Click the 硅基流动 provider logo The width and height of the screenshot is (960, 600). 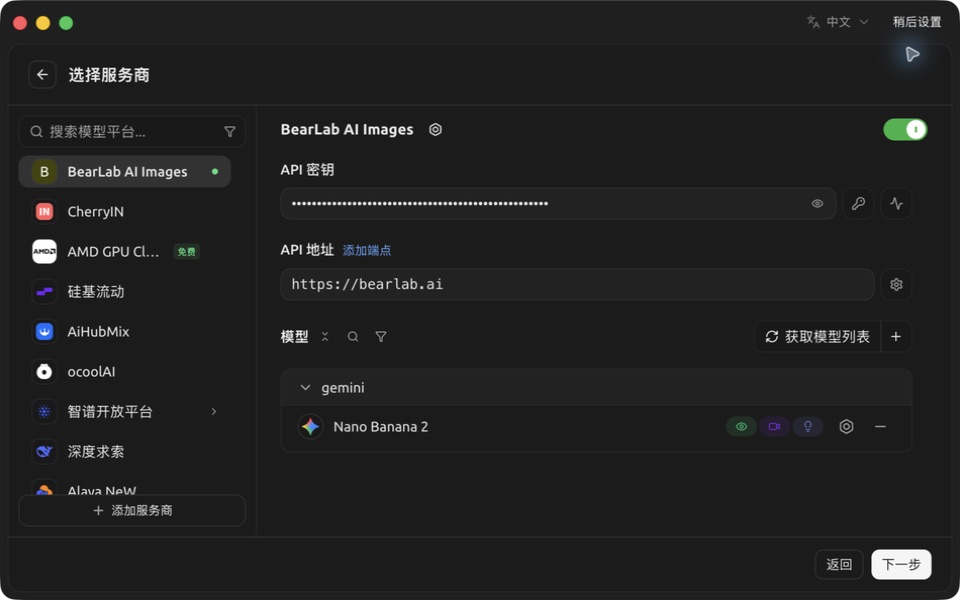click(44, 292)
